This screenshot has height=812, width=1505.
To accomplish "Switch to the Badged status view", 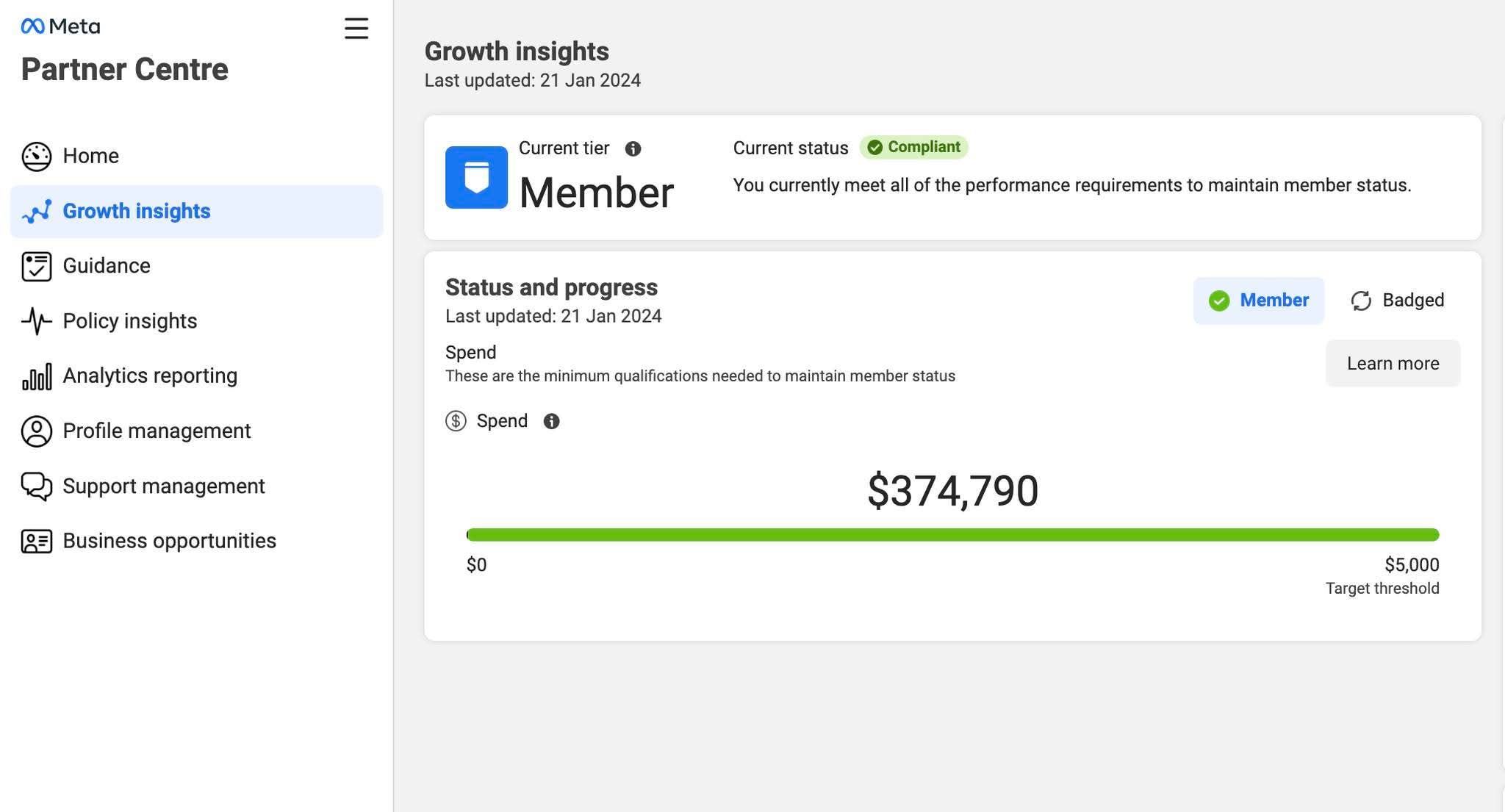I will pyautogui.click(x=1397, y=301).
